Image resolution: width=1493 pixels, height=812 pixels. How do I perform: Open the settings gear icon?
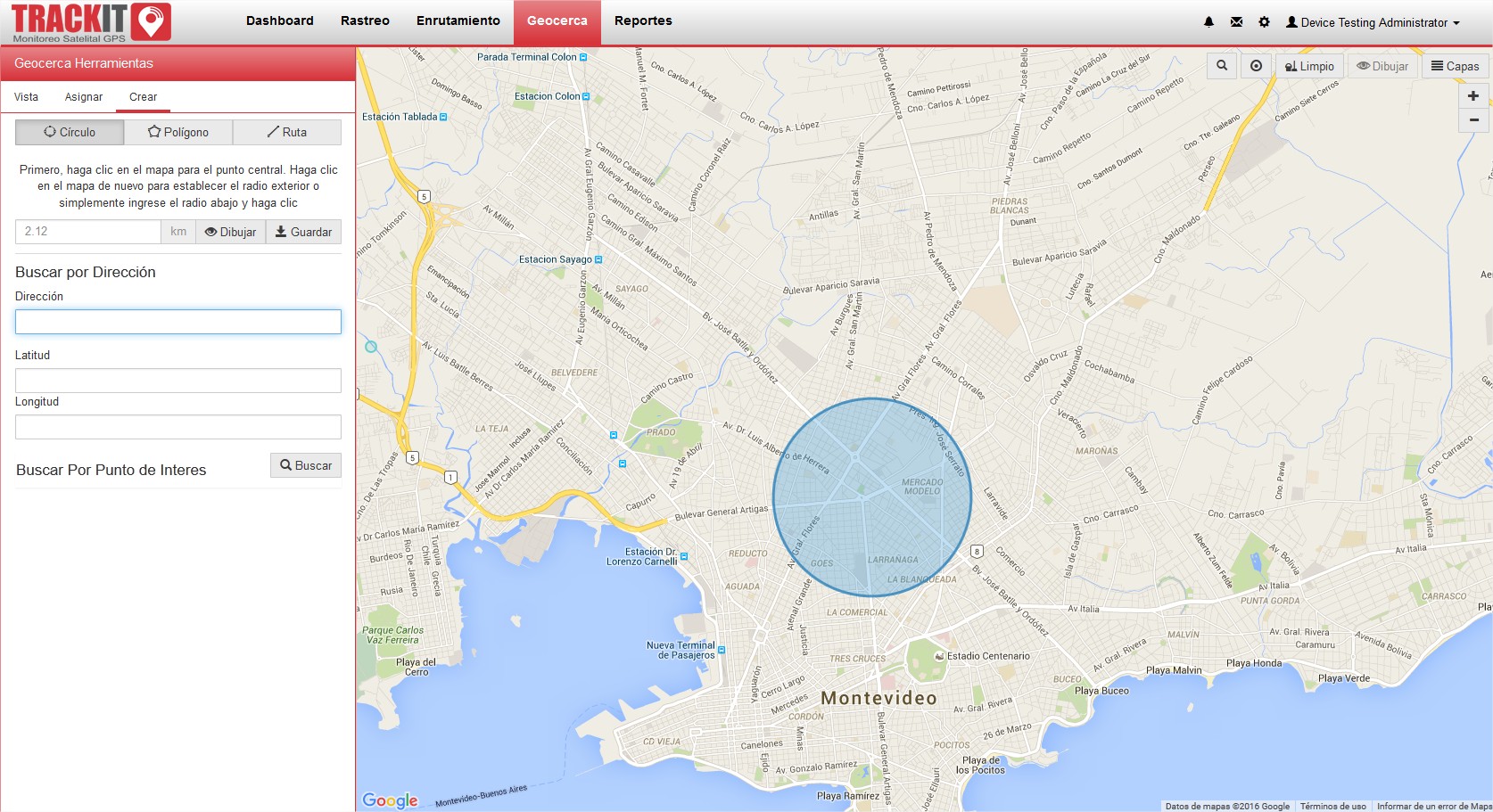[x=1264, y=22]
